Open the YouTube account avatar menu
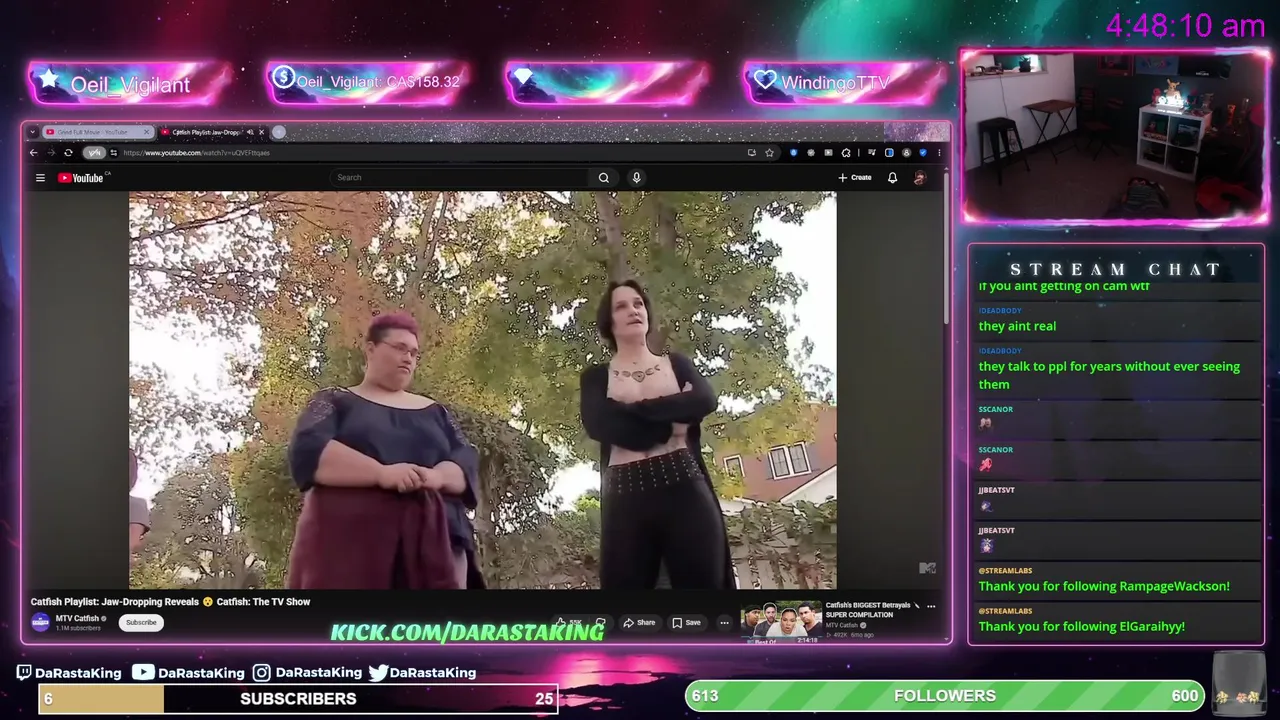1280x720 pixels. click(920, 178)
